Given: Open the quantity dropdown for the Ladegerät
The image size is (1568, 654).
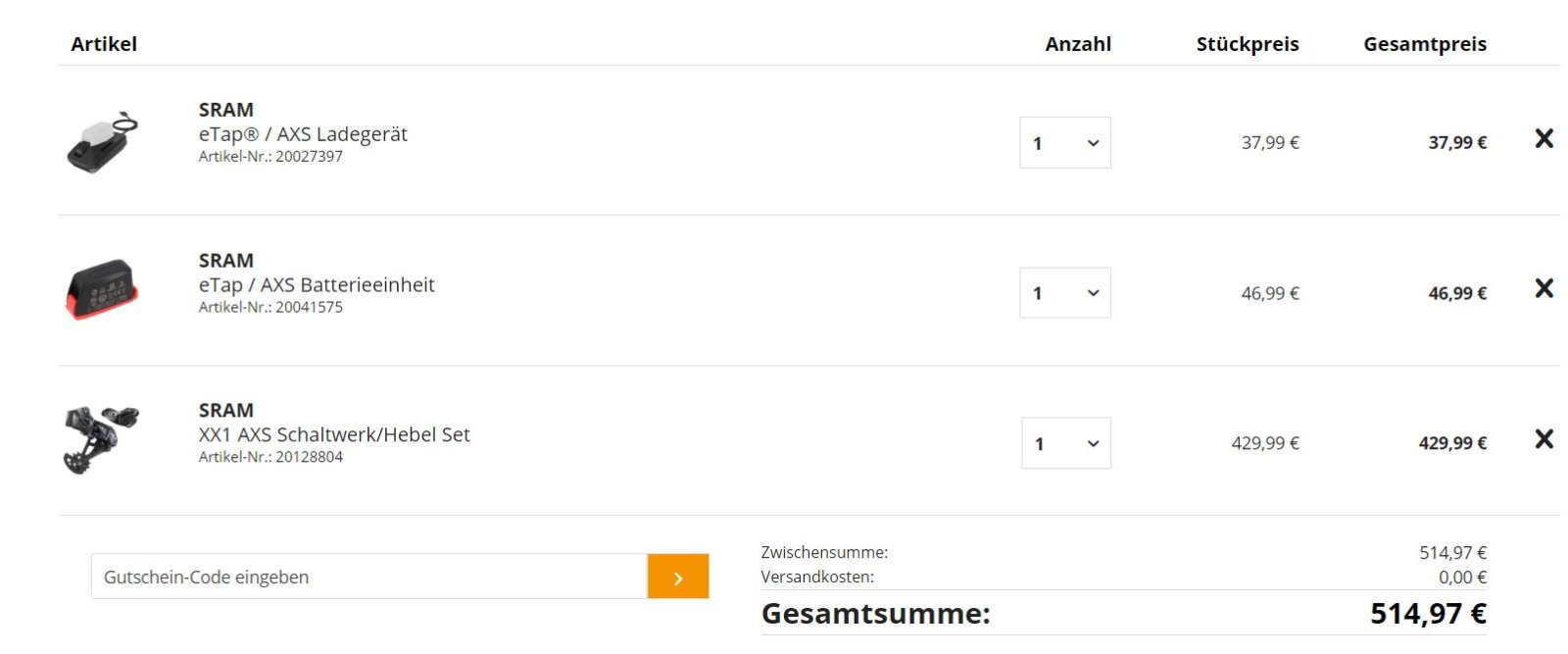Looking at the screenshot, I should (x=1065, y=143).
